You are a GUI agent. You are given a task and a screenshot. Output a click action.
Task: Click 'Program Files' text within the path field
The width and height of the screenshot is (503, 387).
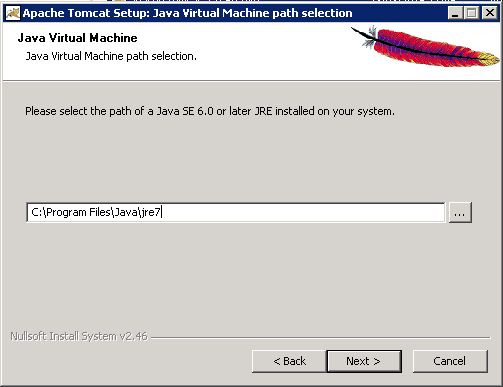coord(78,212)
